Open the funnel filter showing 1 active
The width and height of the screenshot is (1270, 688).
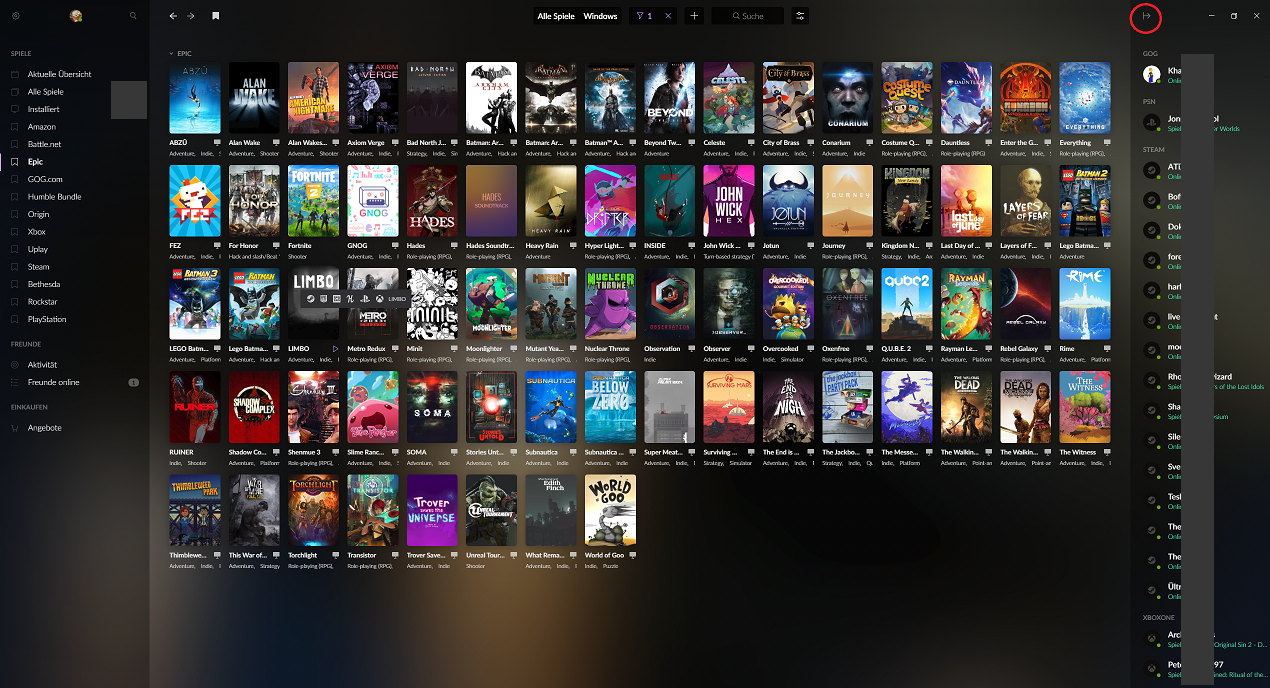(x=643, y=16)
